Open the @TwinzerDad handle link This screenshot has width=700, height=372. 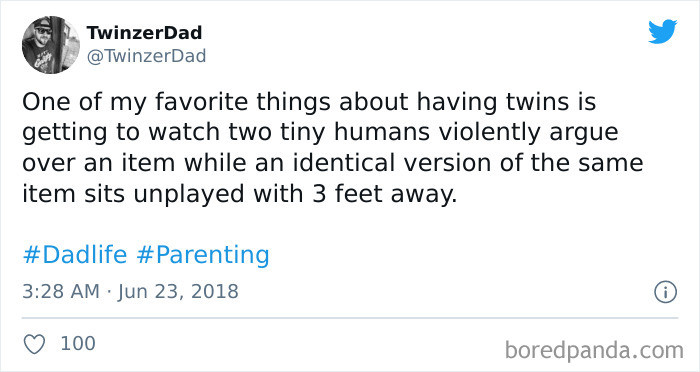tap(146, 56)
